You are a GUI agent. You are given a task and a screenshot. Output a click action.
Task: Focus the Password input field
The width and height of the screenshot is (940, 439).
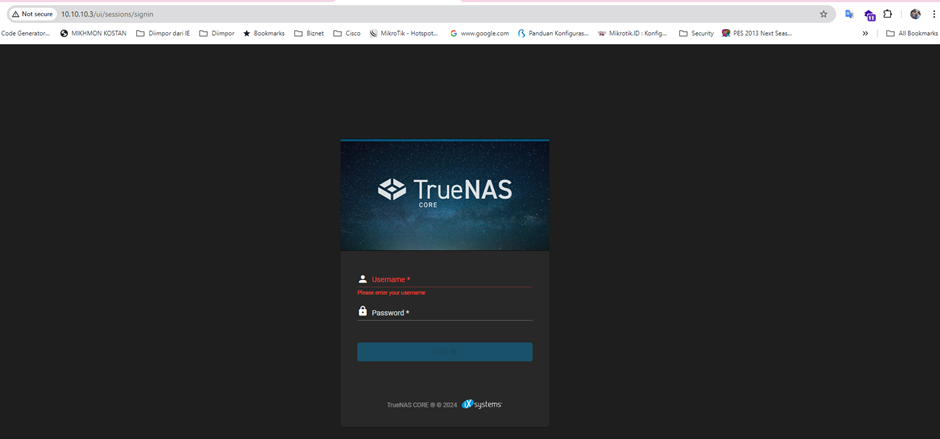[450, 312]
